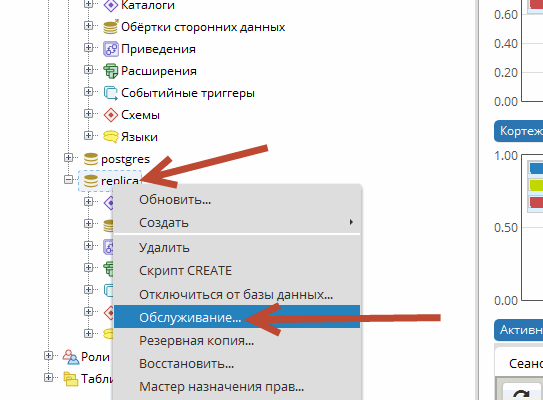Choose Скрипт CREATE menu entry

[237, 271]
